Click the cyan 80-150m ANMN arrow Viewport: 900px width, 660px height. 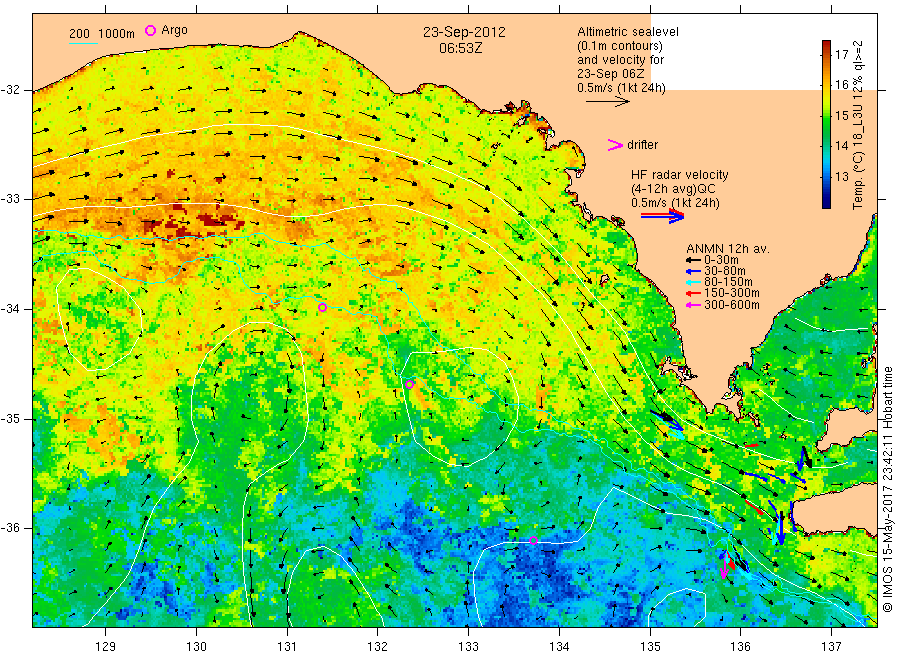pos(693,282)
